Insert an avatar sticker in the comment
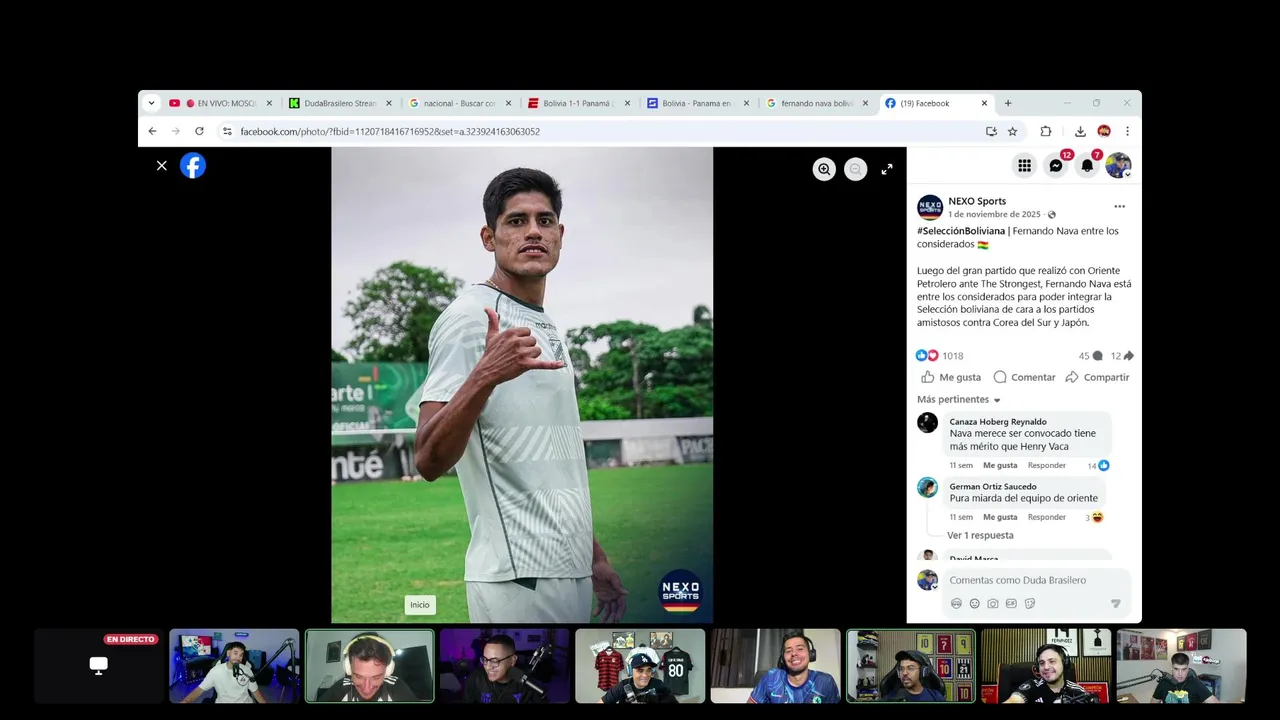The image size is (1280, 720). [956, 604]
